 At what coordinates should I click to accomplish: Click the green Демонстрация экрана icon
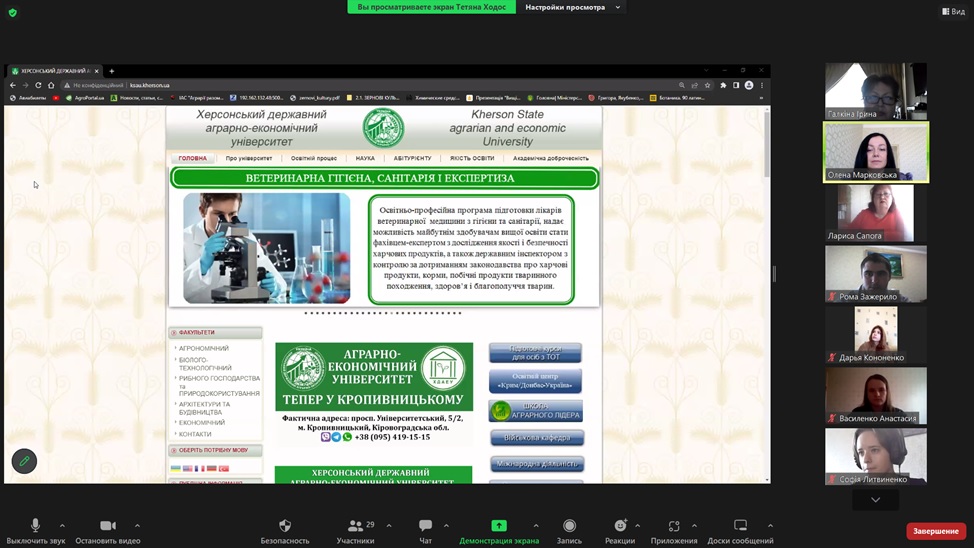click(x=499, y=526)
